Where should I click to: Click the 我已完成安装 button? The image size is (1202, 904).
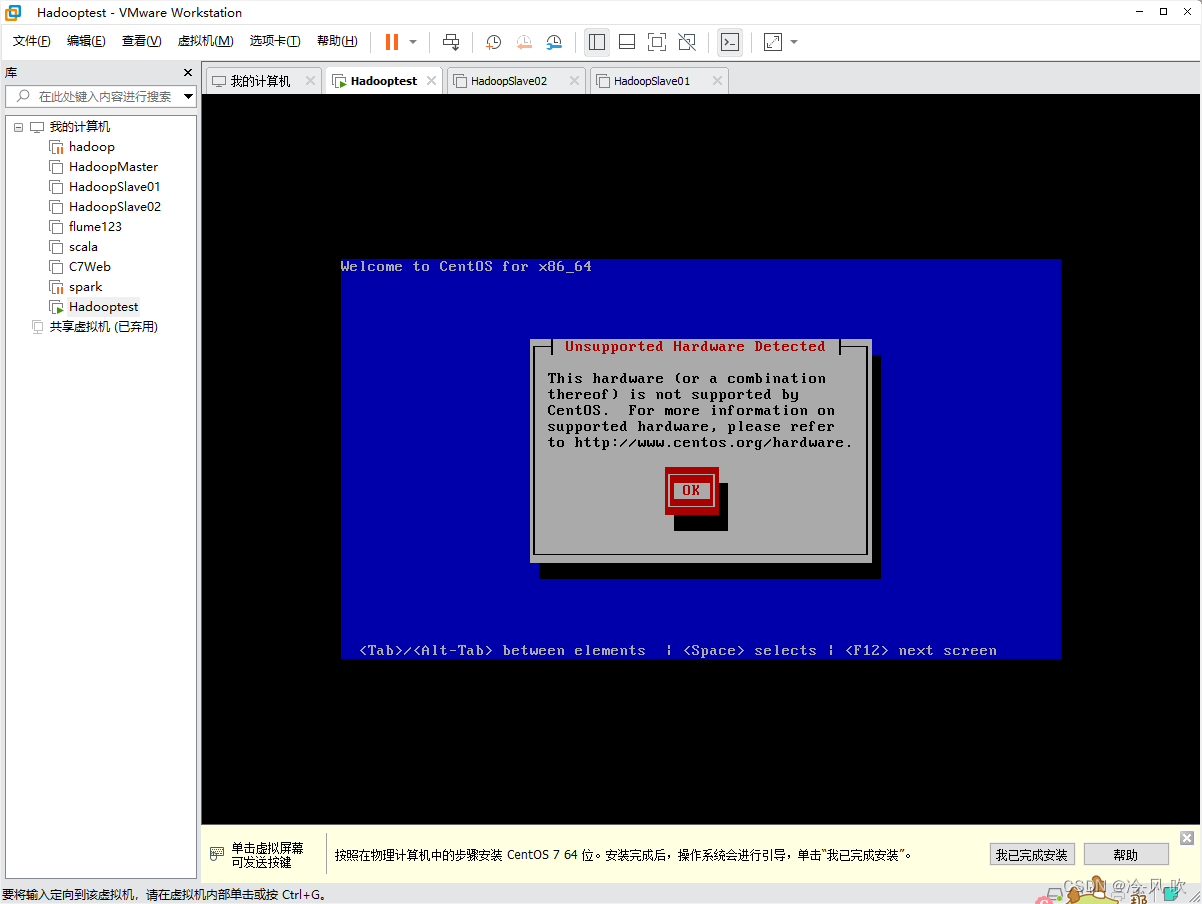pos(1032,855)
